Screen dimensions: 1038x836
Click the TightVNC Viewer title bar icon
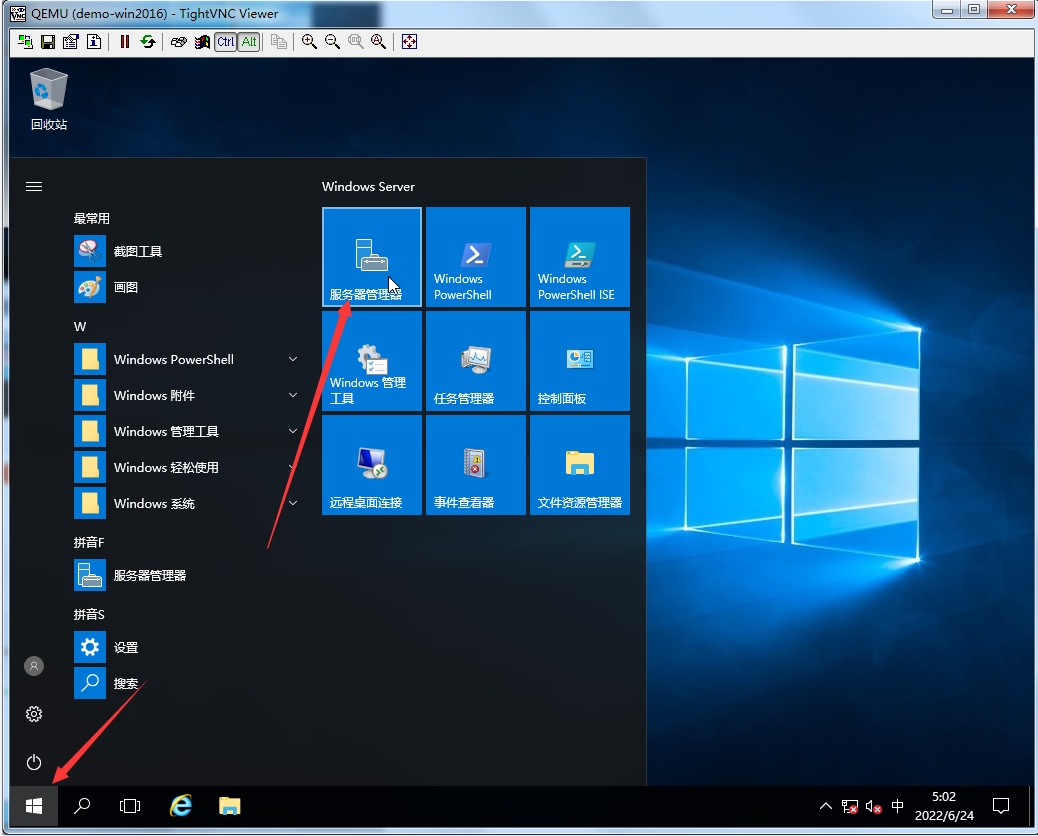click(18, 13)
